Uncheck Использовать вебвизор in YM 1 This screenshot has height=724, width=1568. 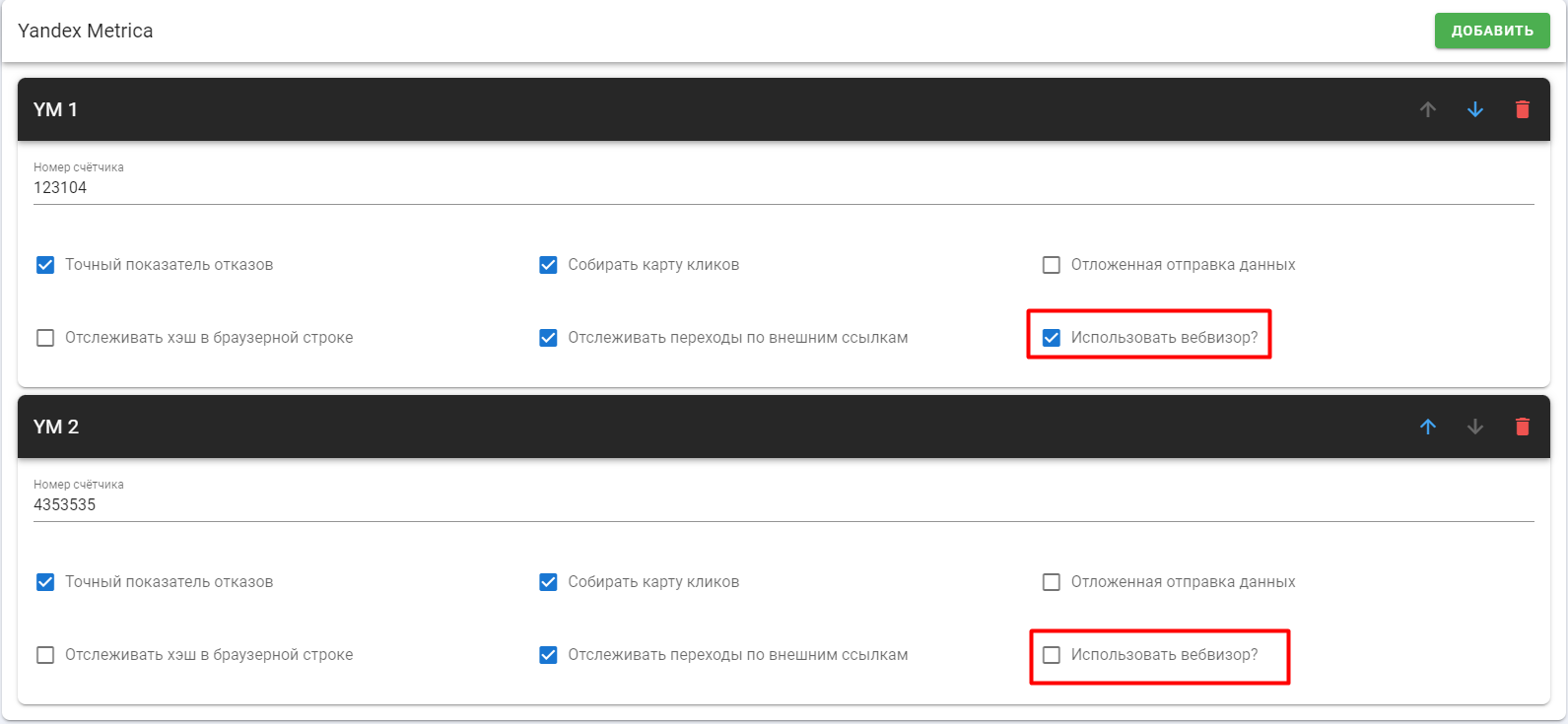(x=1052, y=338)
